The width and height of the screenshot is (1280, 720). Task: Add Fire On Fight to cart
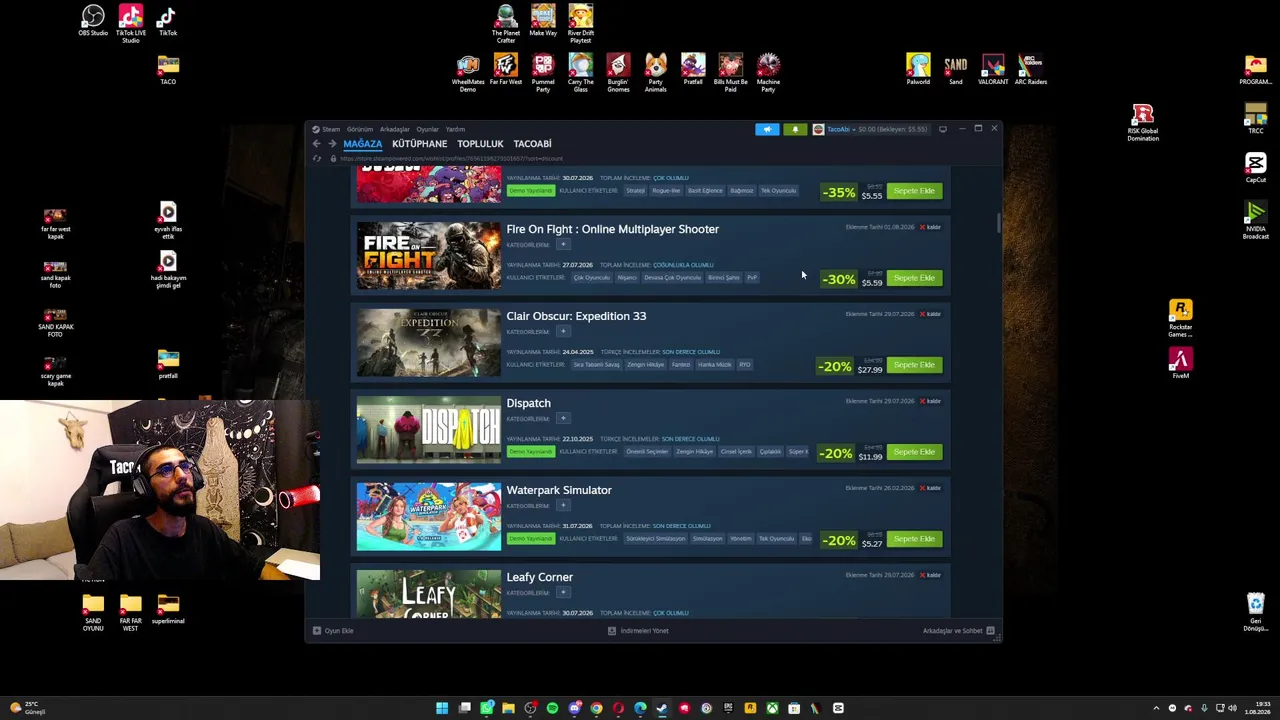(x=914, y=278)
